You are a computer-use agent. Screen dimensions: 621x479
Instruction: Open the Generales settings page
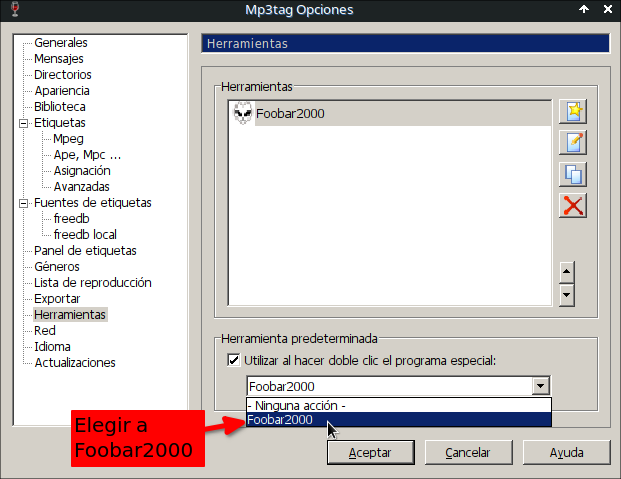(61, 42)
